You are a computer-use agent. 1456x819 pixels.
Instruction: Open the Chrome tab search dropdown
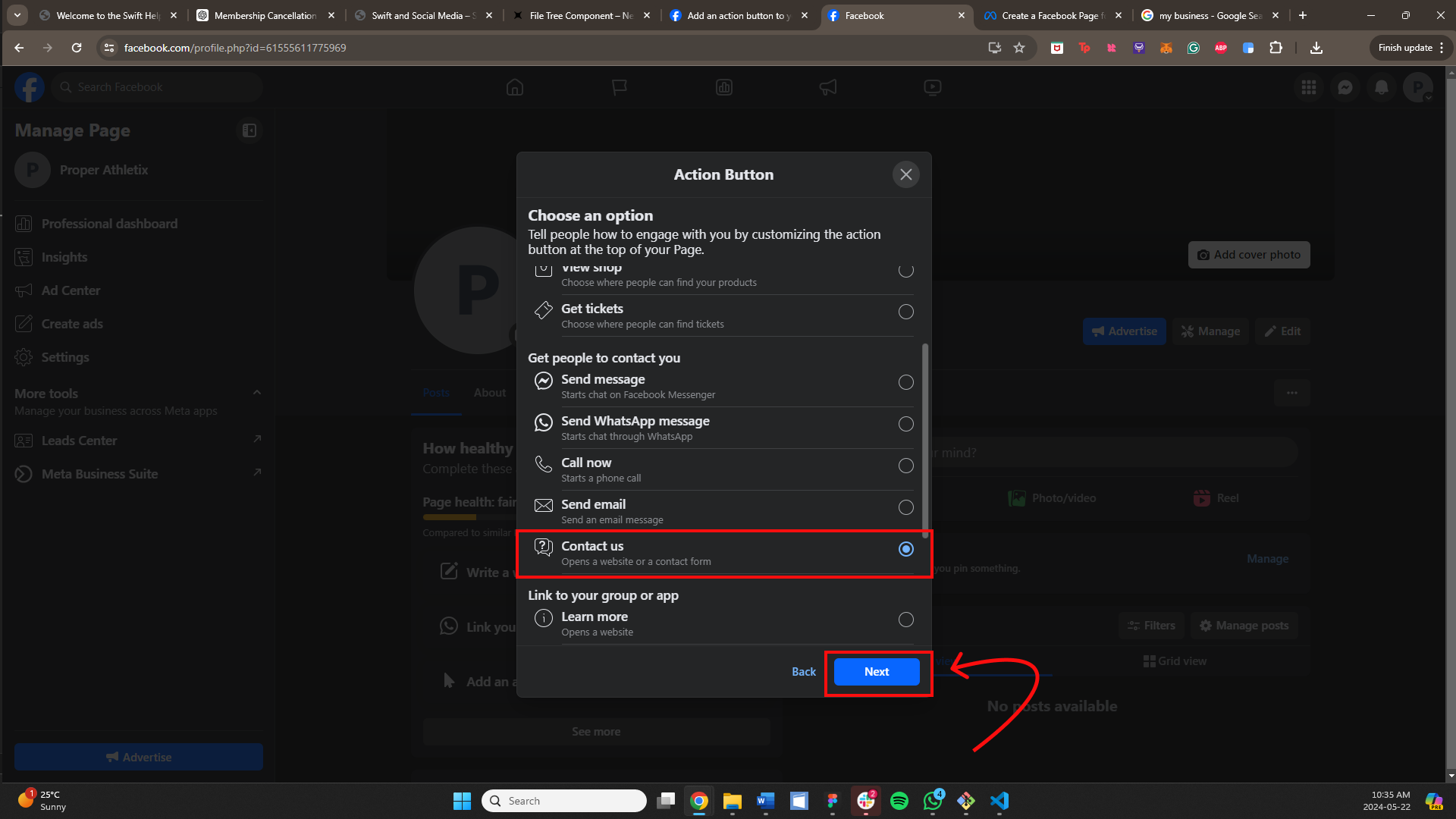tap(17, 15)
